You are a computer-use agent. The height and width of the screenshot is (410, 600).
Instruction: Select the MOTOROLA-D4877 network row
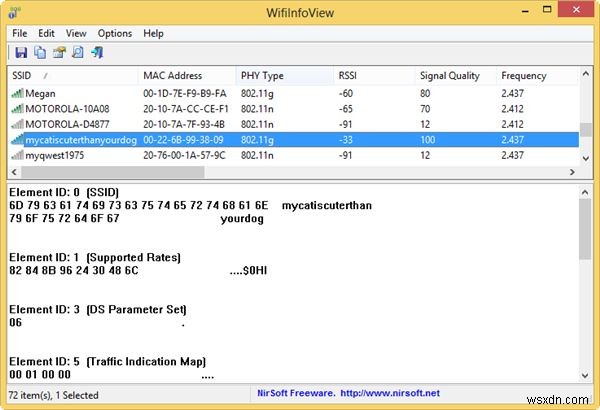(x=293, y=124)
